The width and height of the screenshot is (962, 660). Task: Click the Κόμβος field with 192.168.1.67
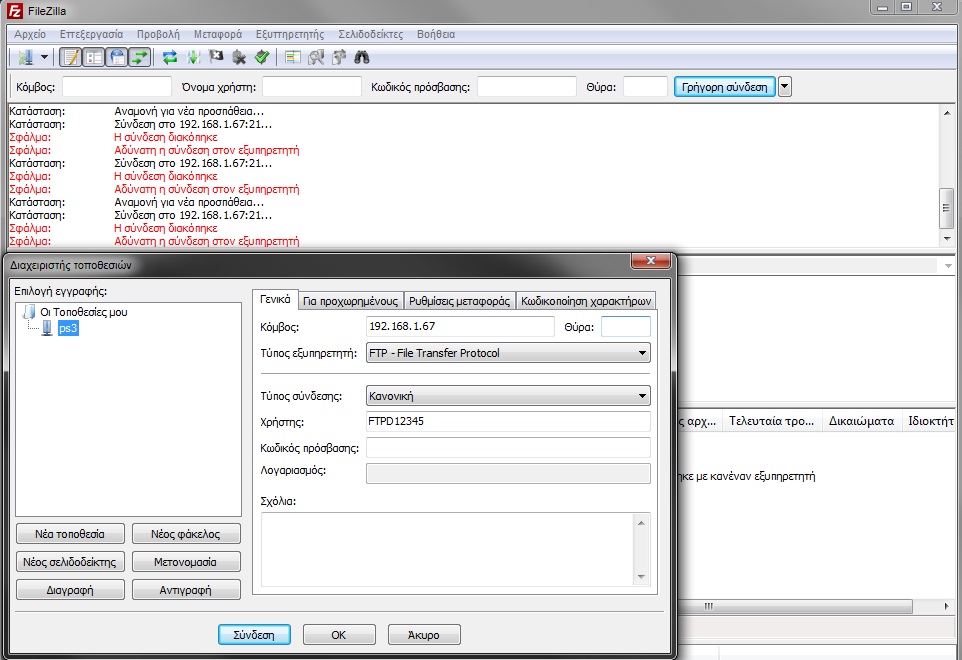(460, 326)
